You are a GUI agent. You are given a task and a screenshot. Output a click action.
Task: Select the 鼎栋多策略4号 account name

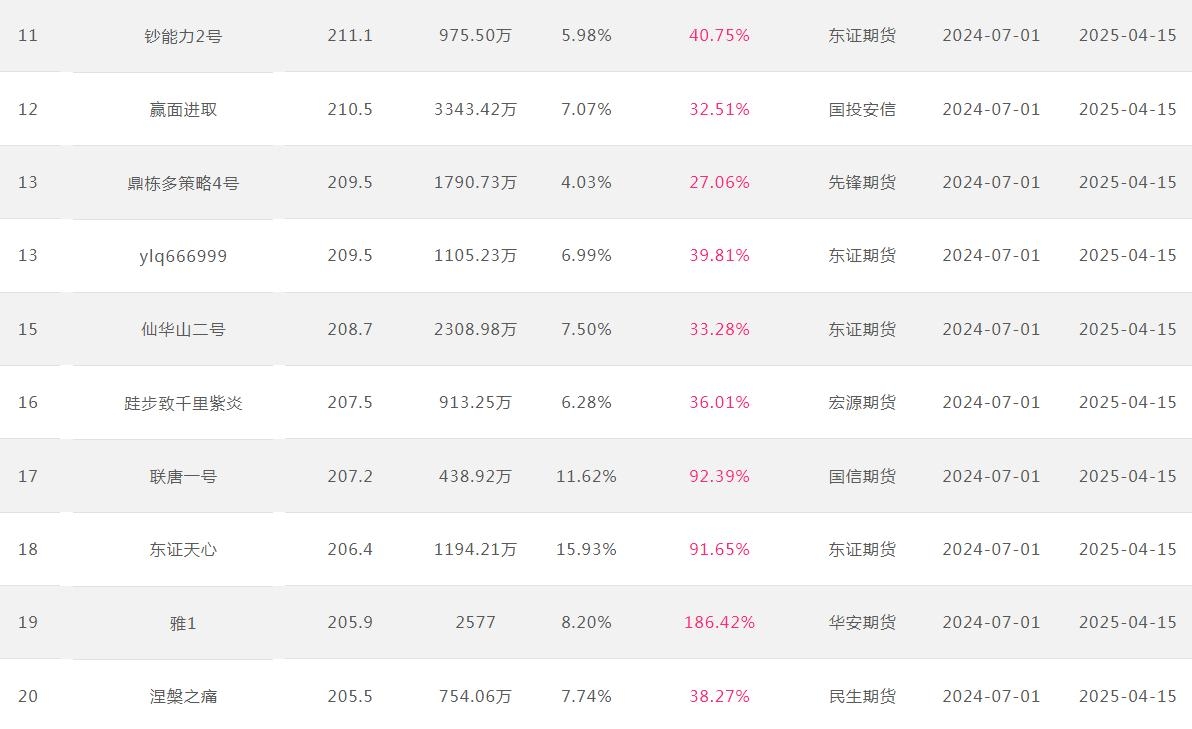click(183, 182)
